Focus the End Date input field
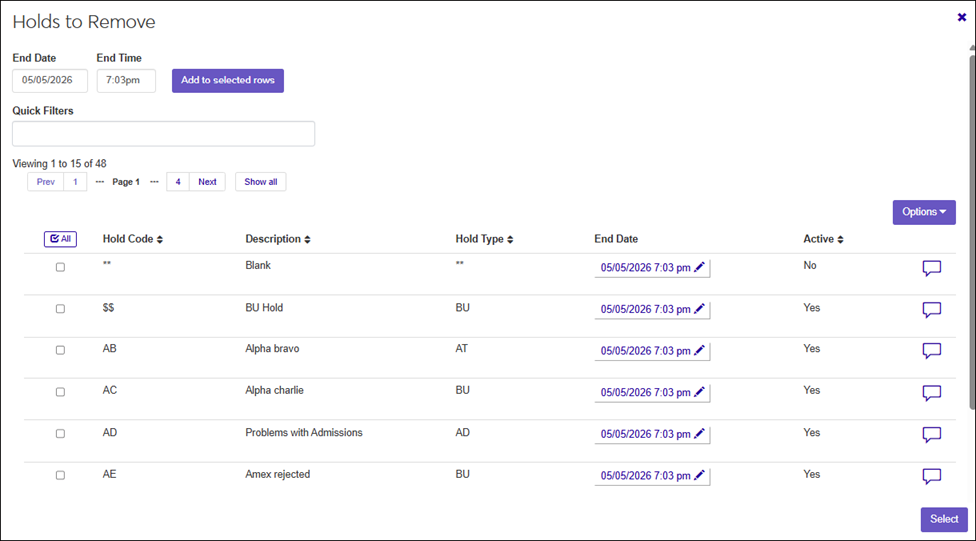 click(x=50, y=80)
